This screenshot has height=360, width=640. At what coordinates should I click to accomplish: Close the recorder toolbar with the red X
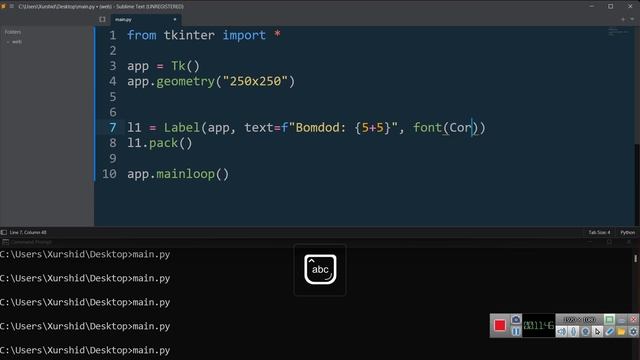point(633,319)
